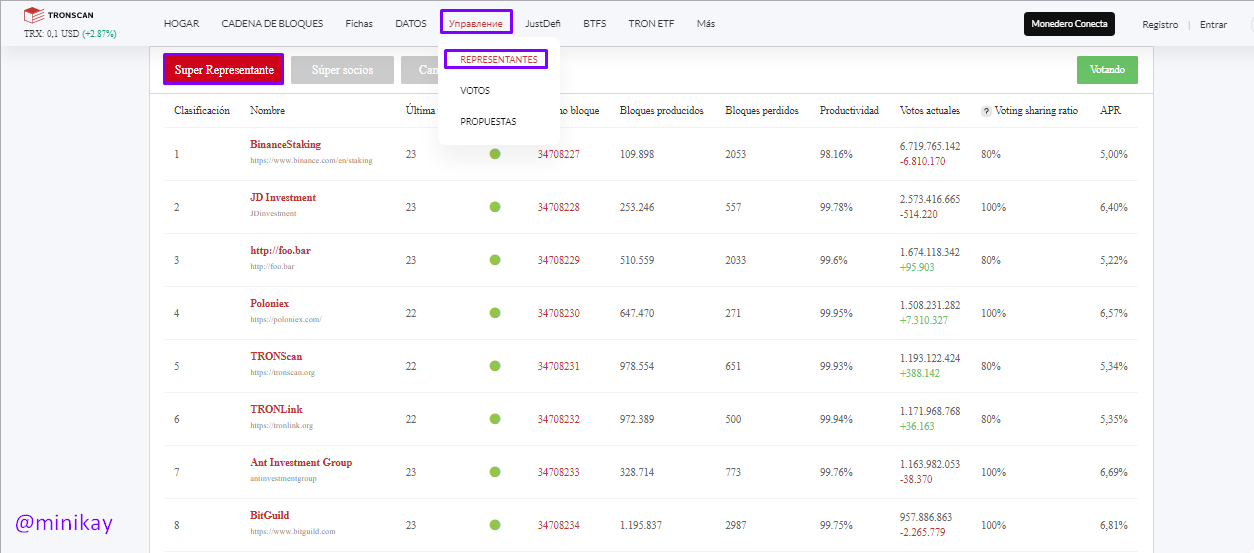
Task: Select REPRESENTANTES from the dropdown
Action: pos(498,60)
